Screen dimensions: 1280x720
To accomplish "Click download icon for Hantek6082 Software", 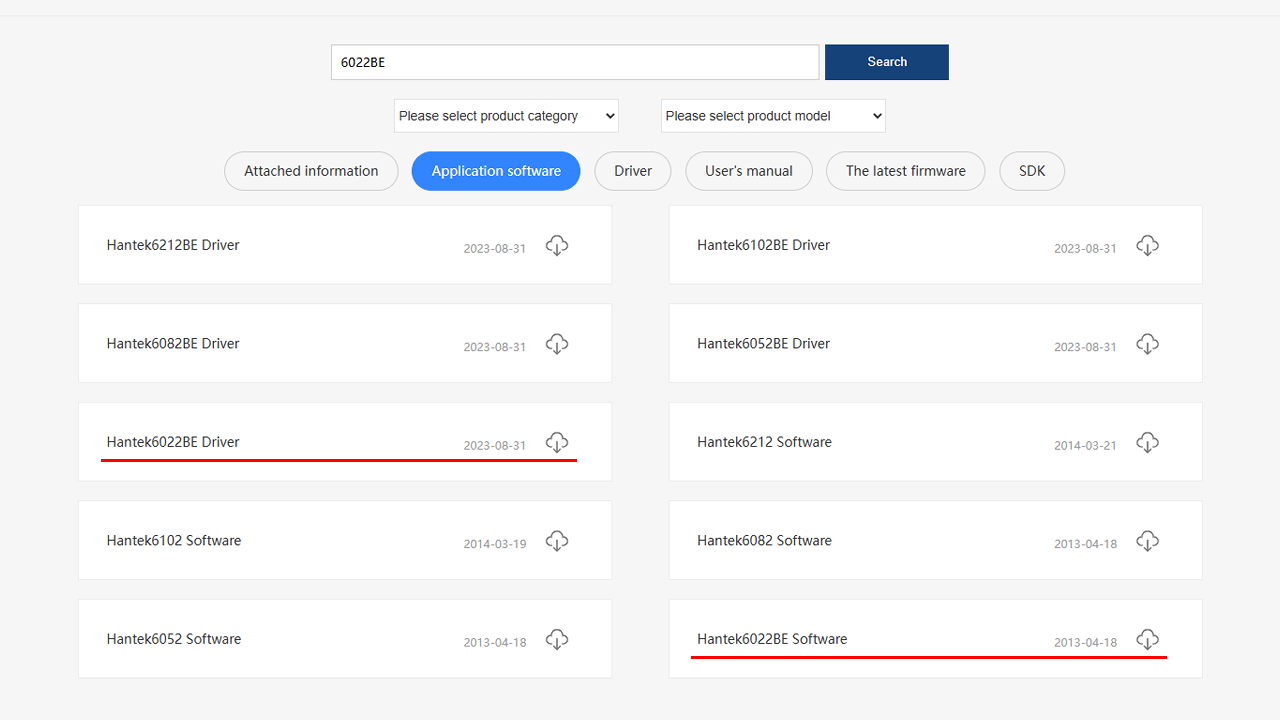I will click(1148, 541).
